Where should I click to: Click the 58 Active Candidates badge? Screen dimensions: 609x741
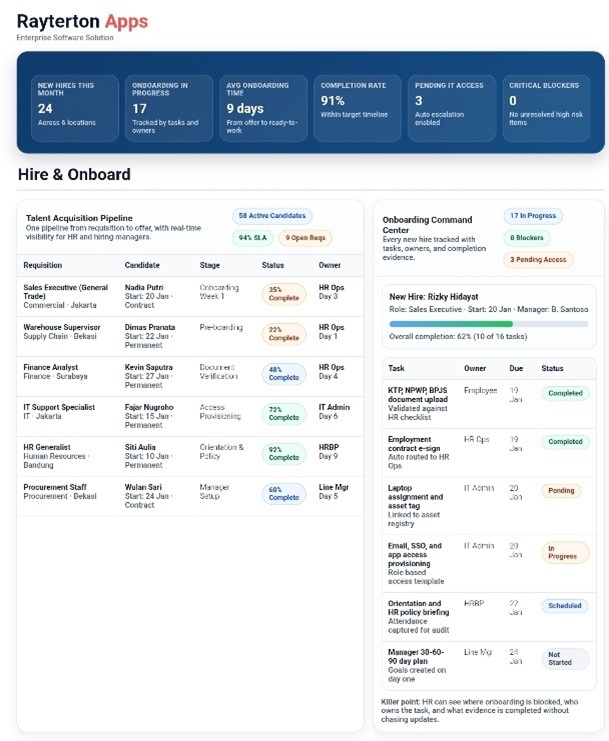pyautogui.click(x=272, y=216)
